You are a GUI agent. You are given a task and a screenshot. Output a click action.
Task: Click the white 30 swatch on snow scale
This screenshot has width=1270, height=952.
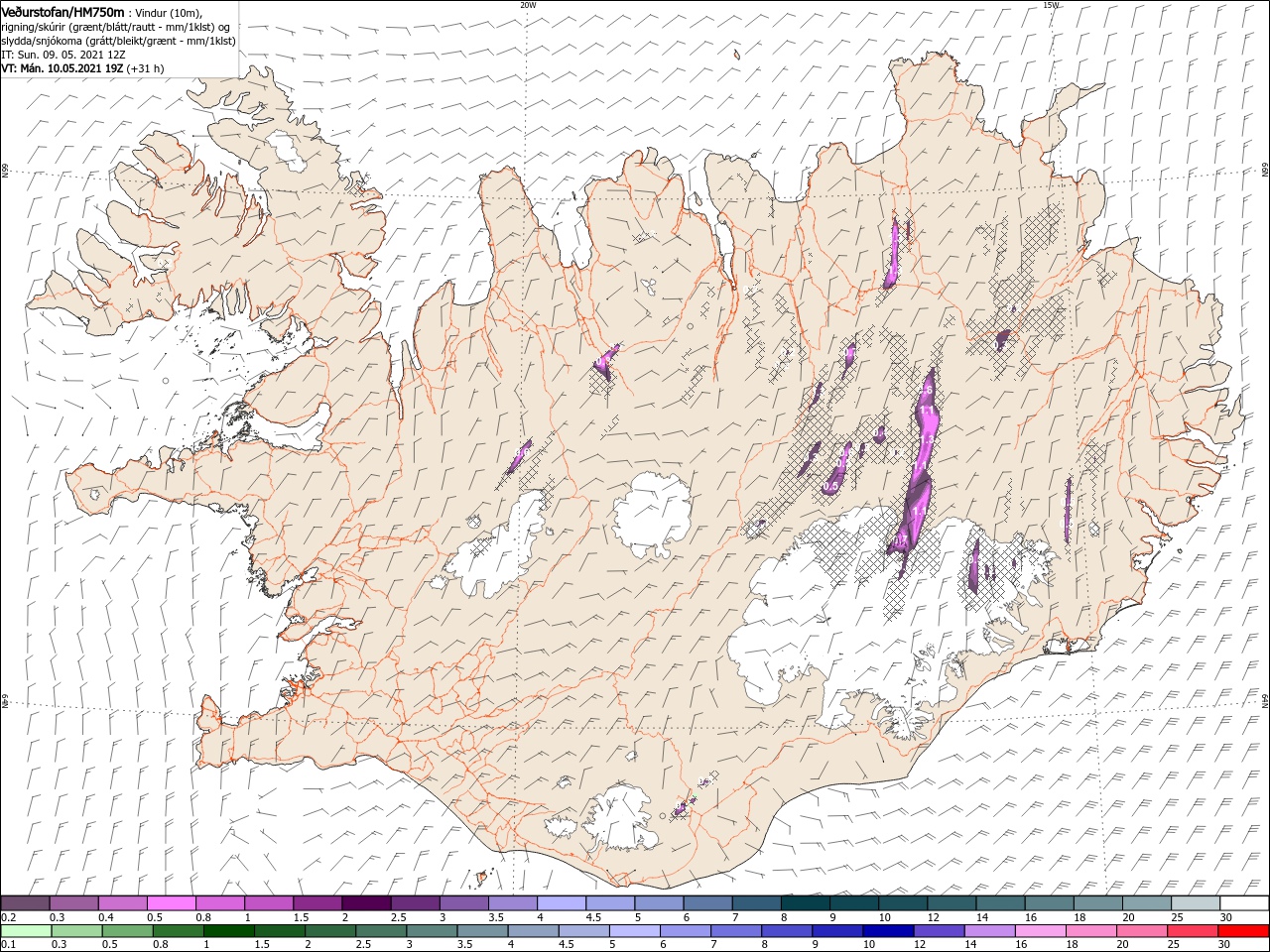(1244, 902)
